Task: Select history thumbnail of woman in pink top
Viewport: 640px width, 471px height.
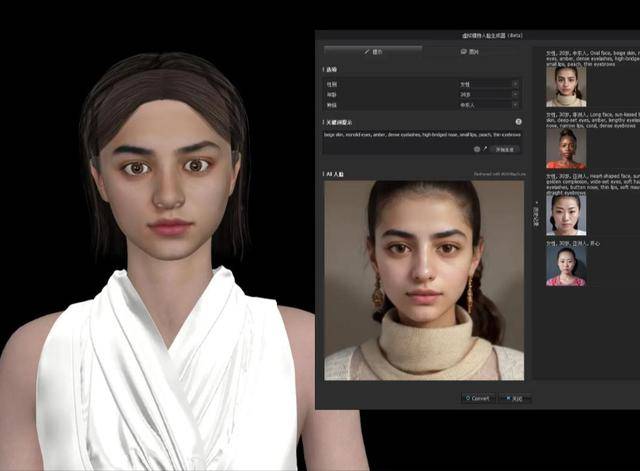Action: pyautogui.click(x=566, y=266)
